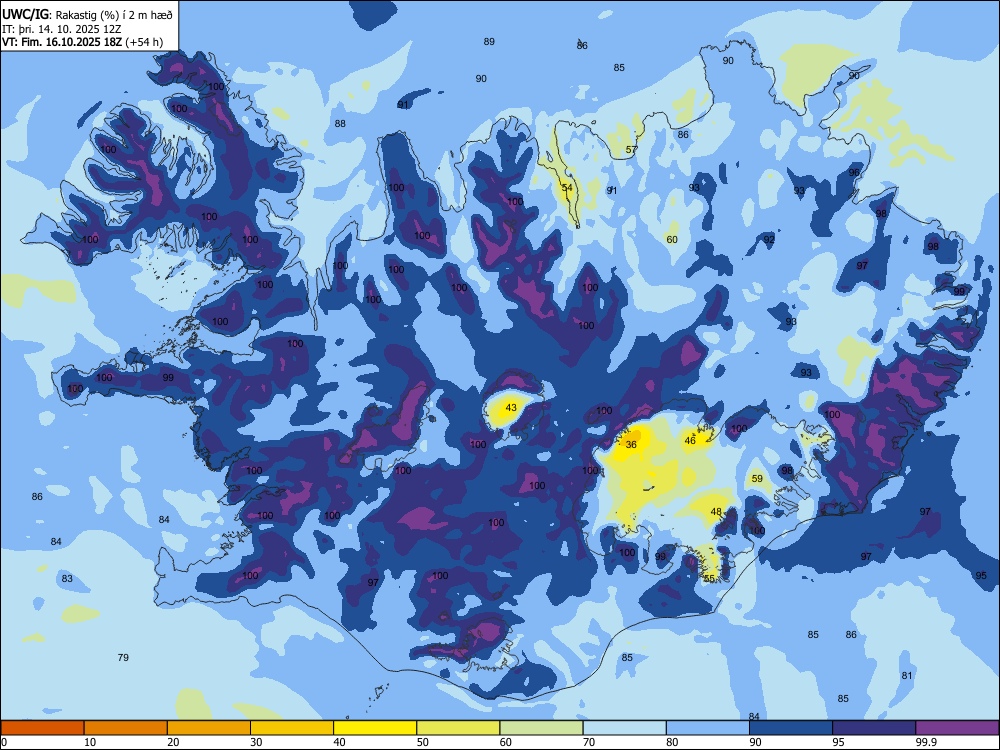Click the 30–40 amber legend segment
The height and width of the screenshot is (750, 1000).
click(x=292, y=728)
